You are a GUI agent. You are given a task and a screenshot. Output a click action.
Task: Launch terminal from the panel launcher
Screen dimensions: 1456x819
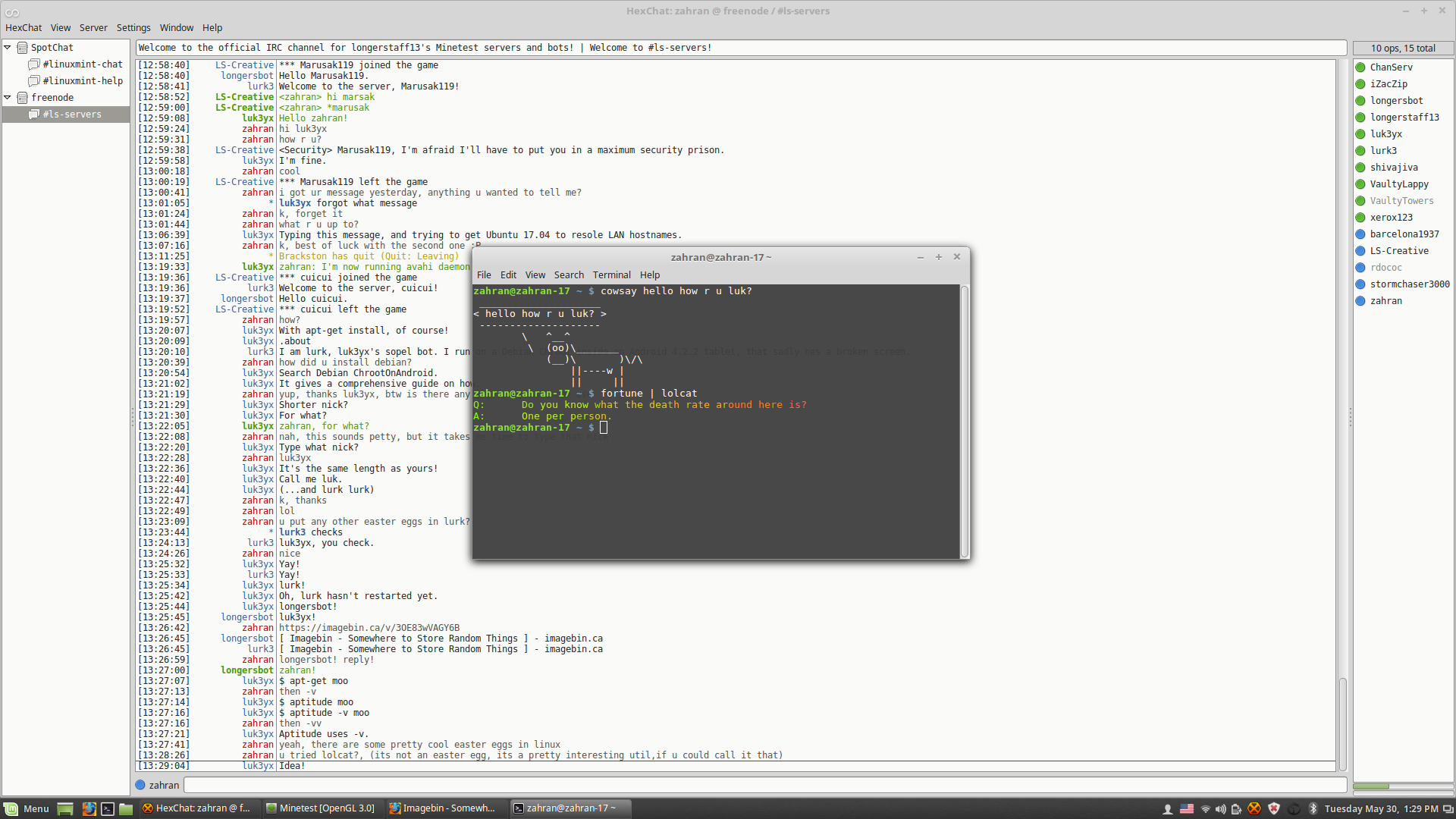coord(108,808)
